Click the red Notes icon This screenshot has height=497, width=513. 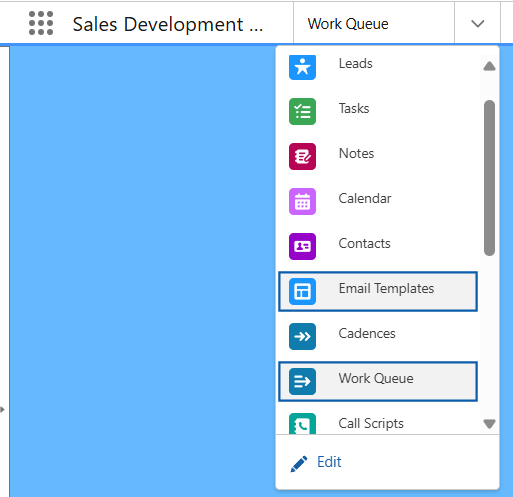302,156
